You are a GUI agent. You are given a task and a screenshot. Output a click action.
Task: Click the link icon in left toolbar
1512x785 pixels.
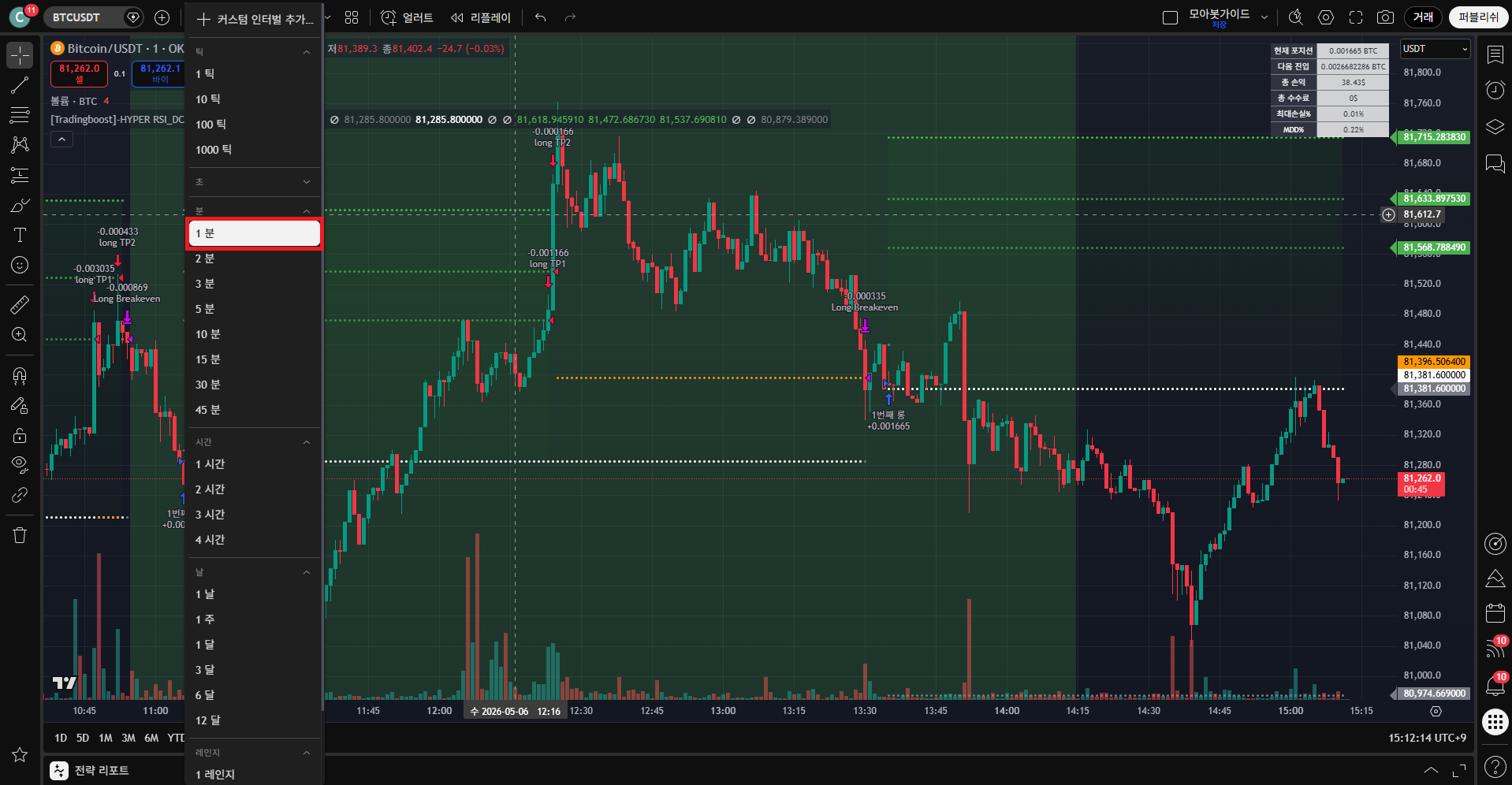[x=20, y=495]
